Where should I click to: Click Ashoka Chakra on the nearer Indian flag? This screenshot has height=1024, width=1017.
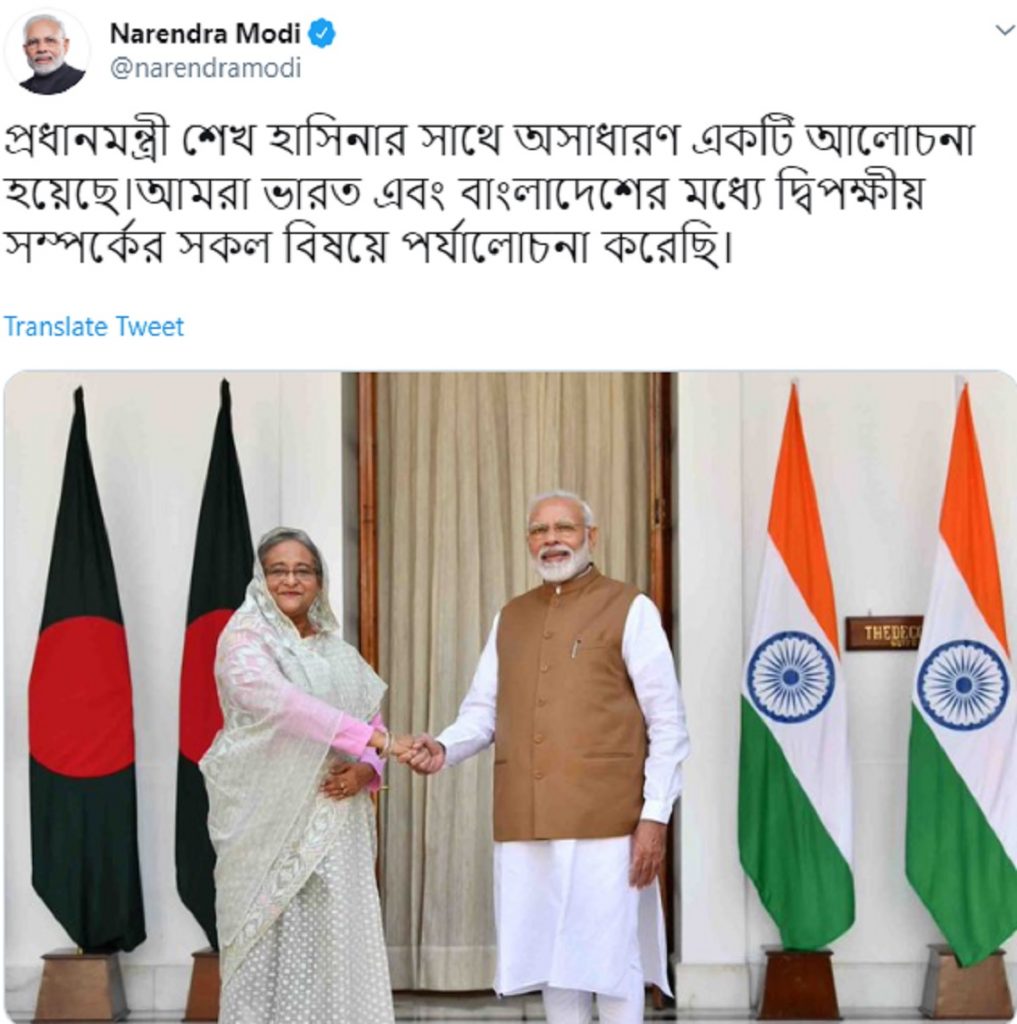790,677
